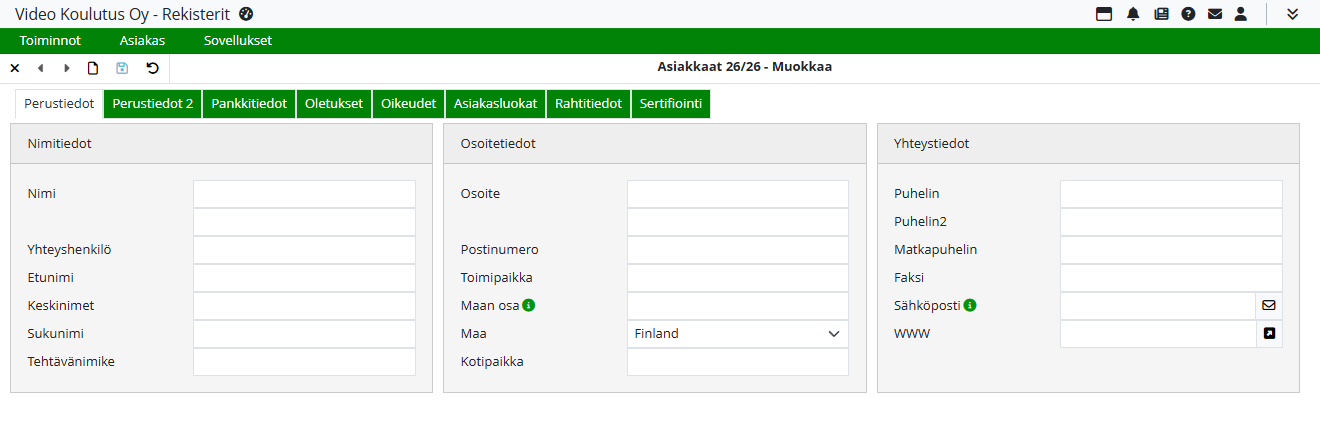Create new record with blank page icon

[x=93, y=68]
